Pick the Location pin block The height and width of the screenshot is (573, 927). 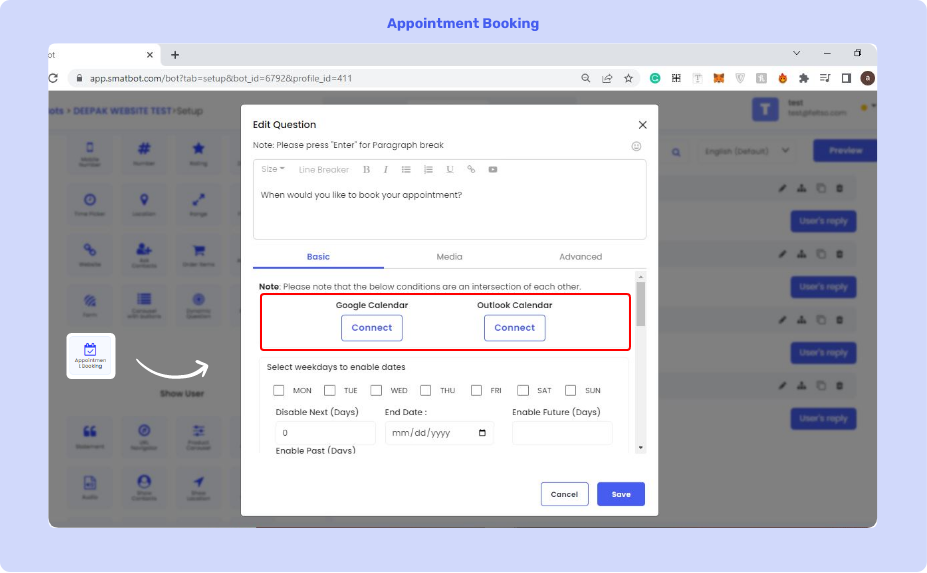coord(144,205)
